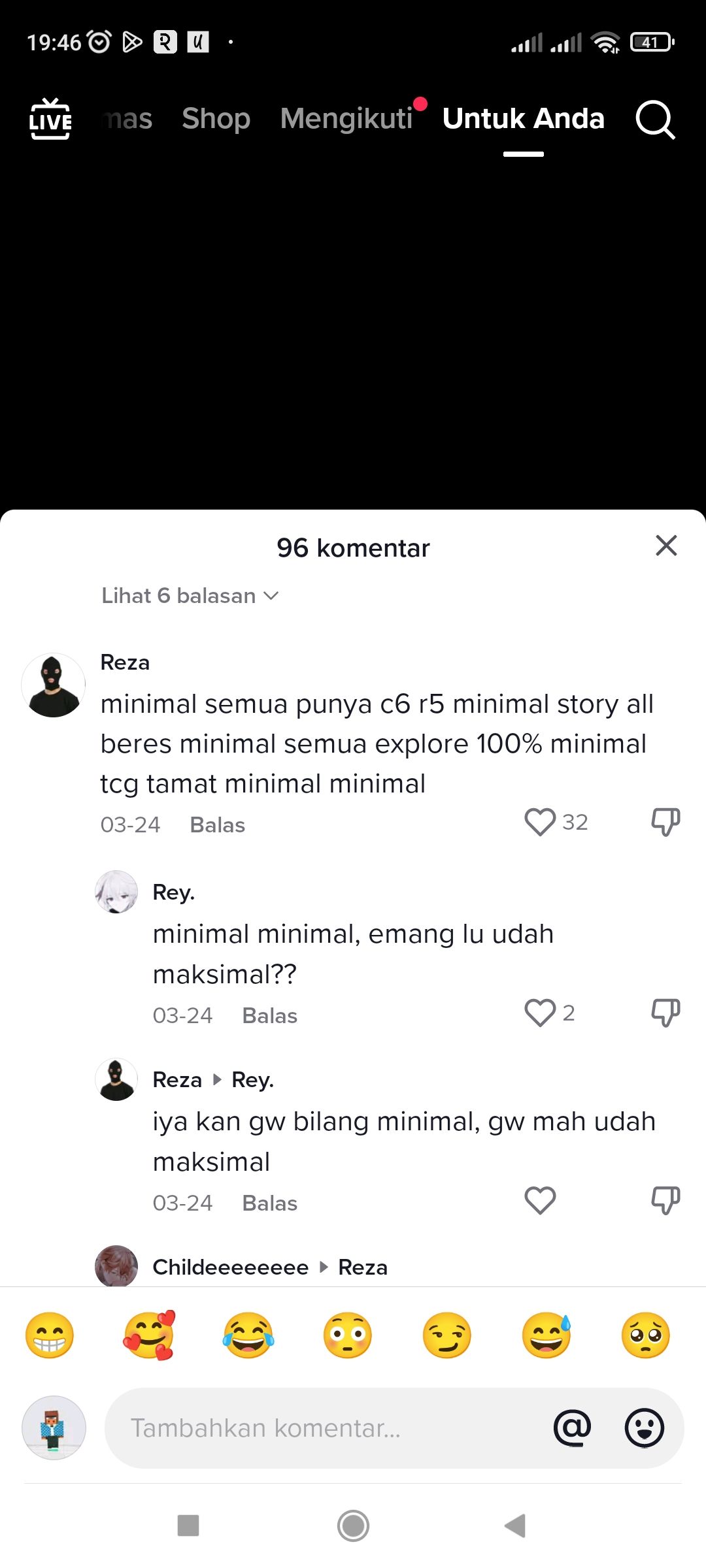706x1568 pixels.
Task: Like Reza's reply to Rey.
Action: (x=540, y=1200)
